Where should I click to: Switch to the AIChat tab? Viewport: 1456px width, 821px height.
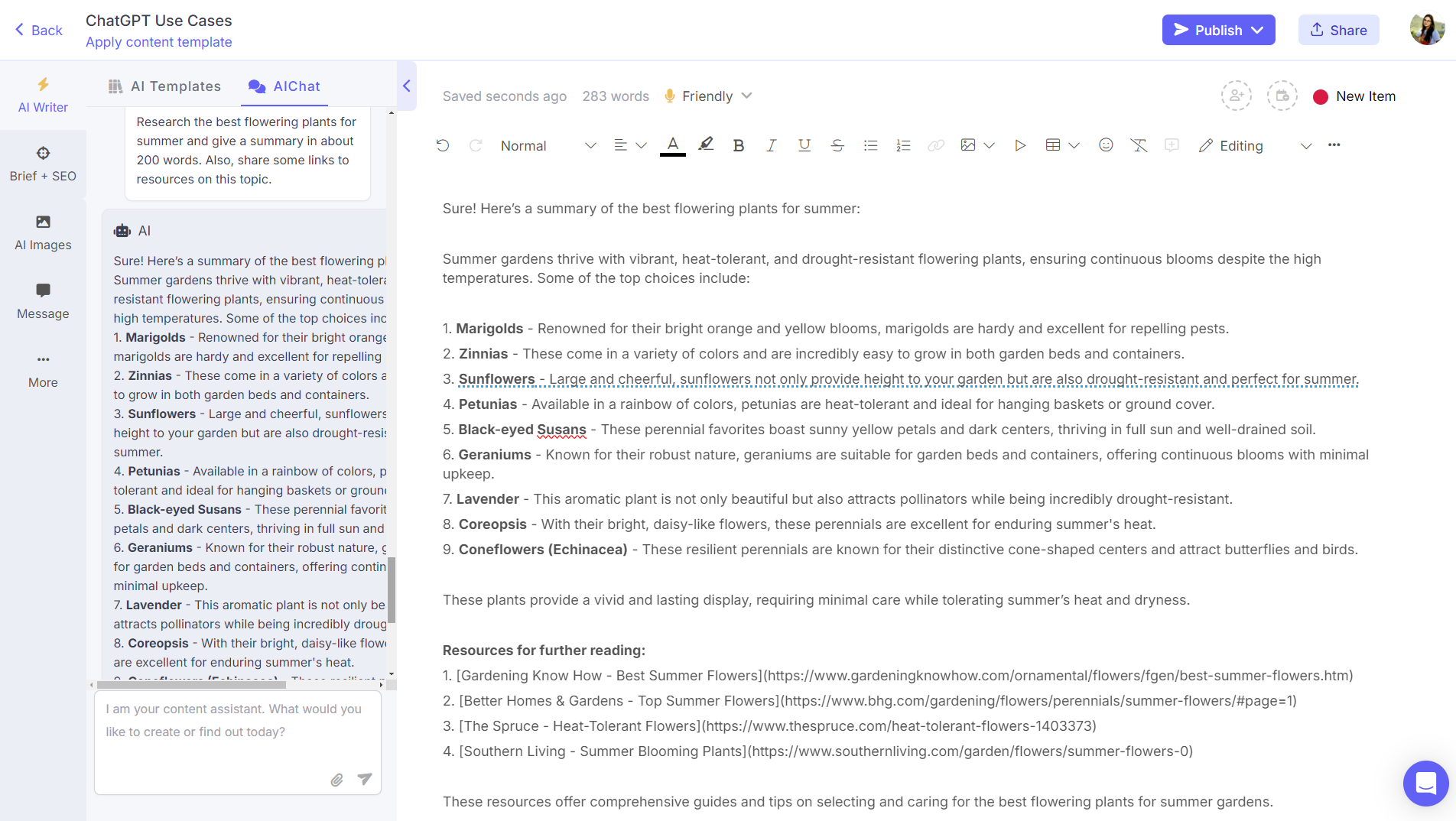click(x=284, y=86)
